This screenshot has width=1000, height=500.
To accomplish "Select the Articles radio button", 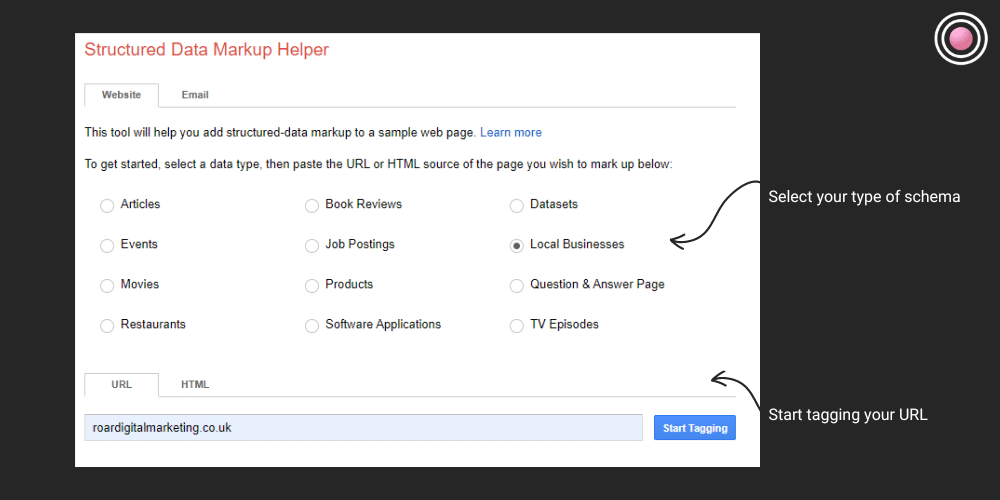I will tap(107, 205).
